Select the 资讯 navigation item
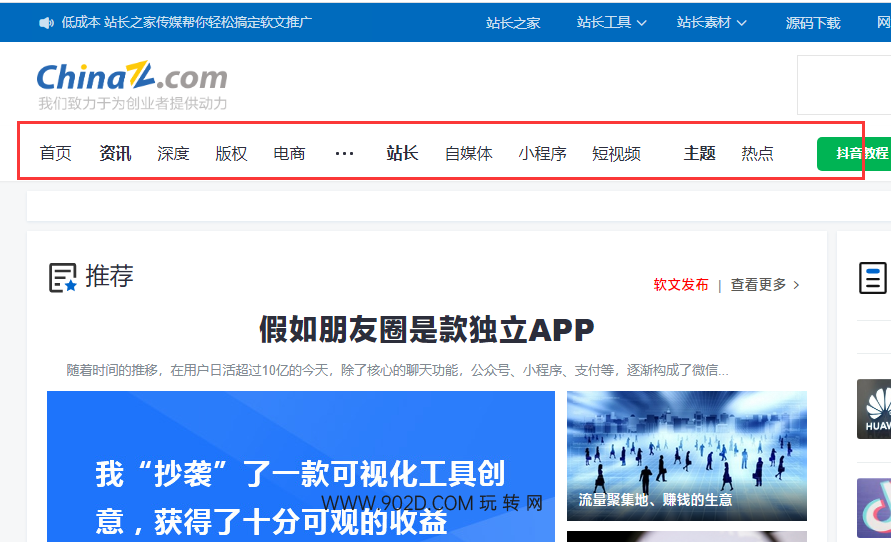This screenshot has height=542, width=891. [x=115, y=153]
